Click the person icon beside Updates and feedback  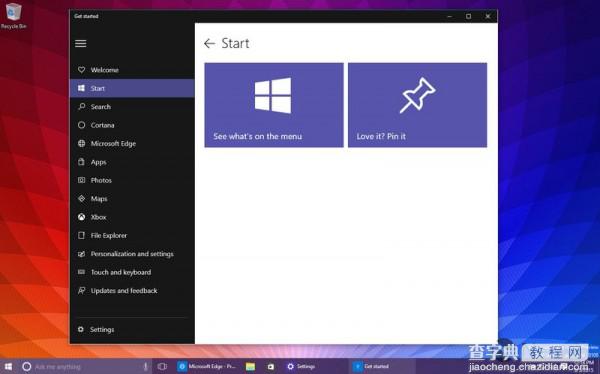tap(81, 290)
